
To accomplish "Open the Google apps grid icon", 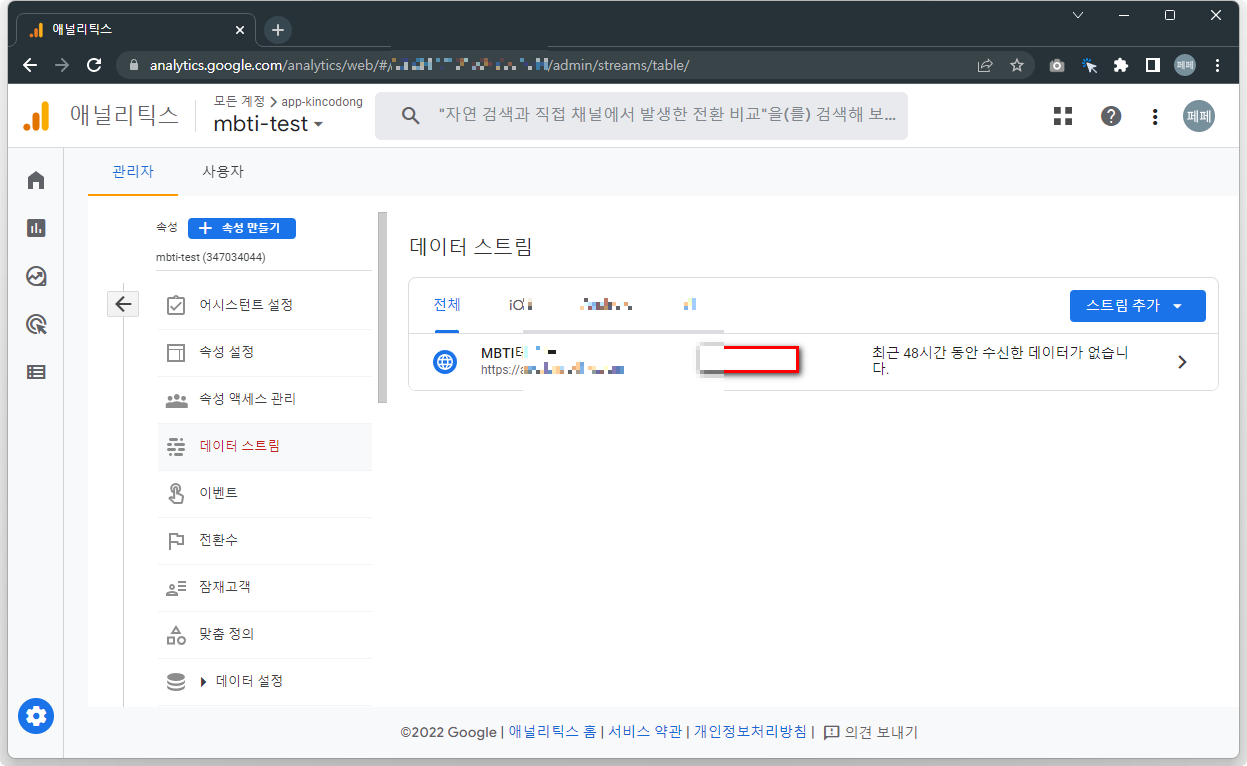I will [1062, 115].
